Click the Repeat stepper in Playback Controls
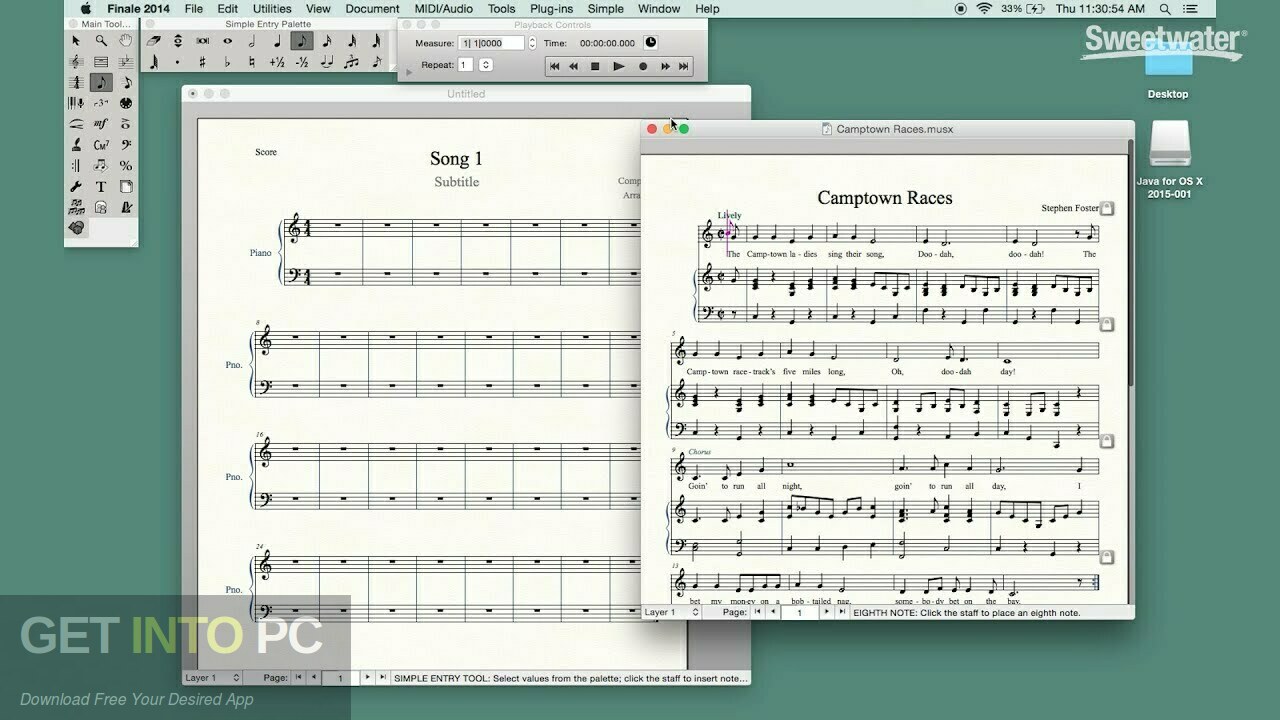This screenshot has height=720, width=1280. [485, 65]
